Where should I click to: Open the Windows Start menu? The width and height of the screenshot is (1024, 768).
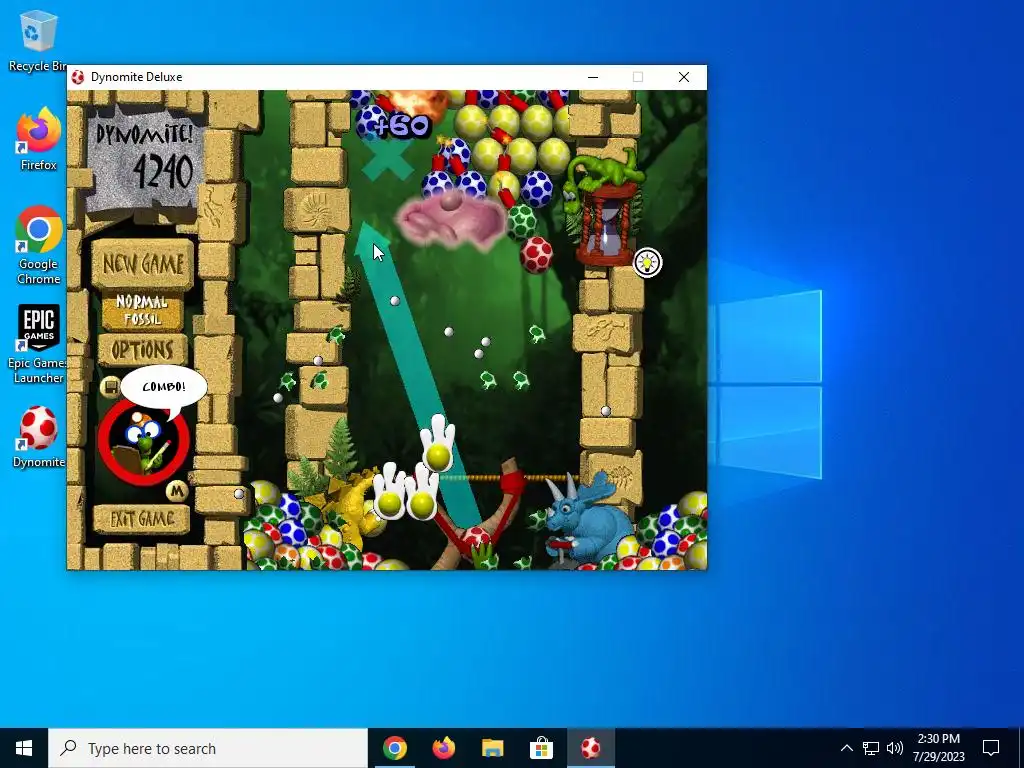(24, 748)
